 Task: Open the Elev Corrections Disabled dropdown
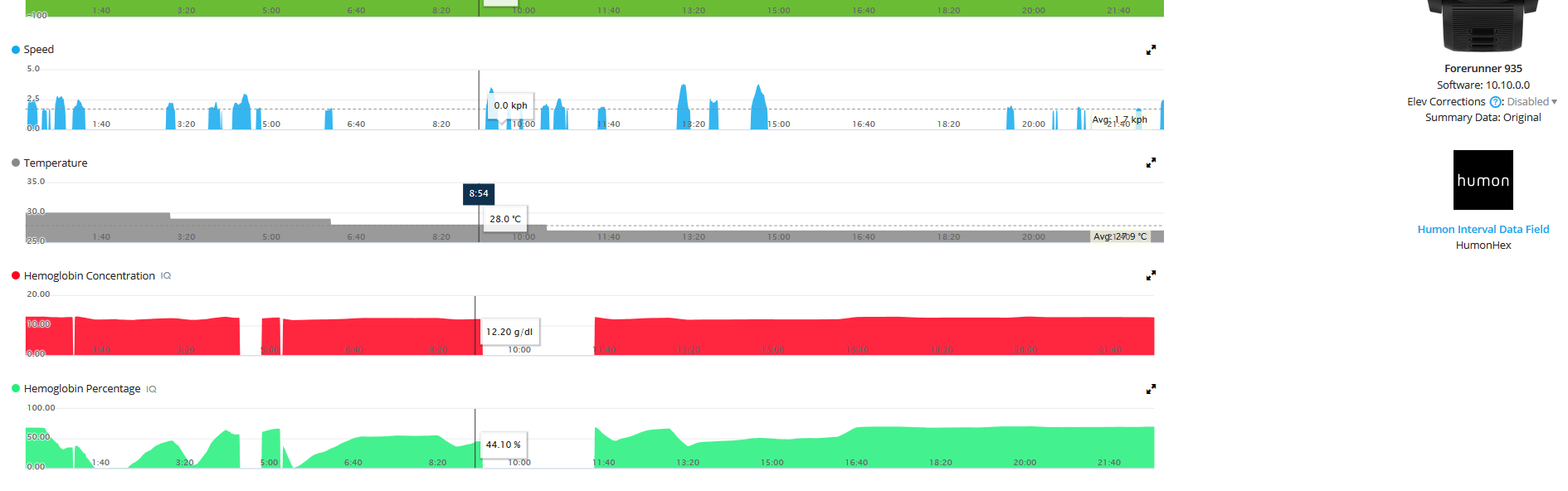coord(1531,102)
